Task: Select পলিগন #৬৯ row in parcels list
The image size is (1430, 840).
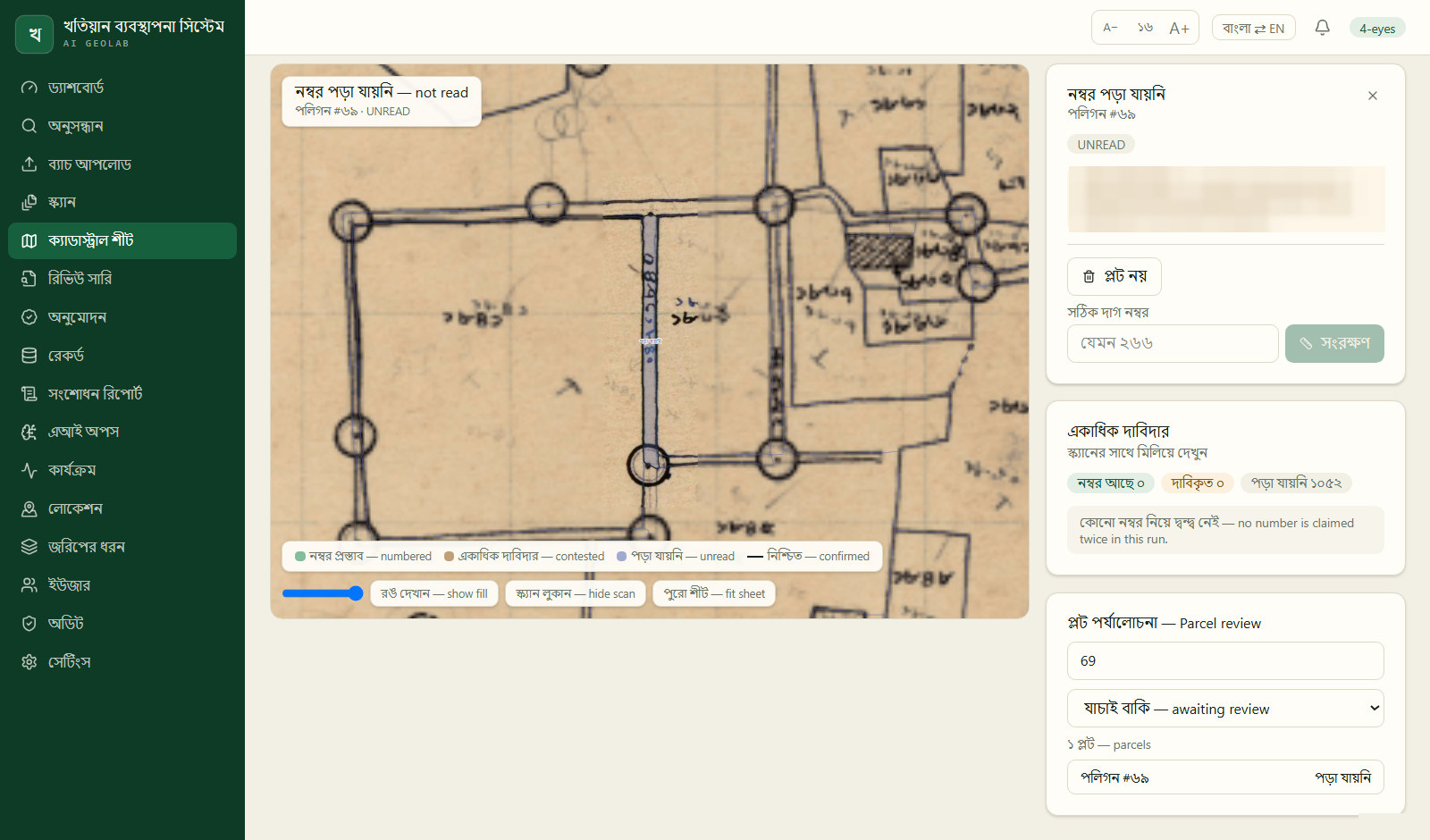Action: point(1225,777)
